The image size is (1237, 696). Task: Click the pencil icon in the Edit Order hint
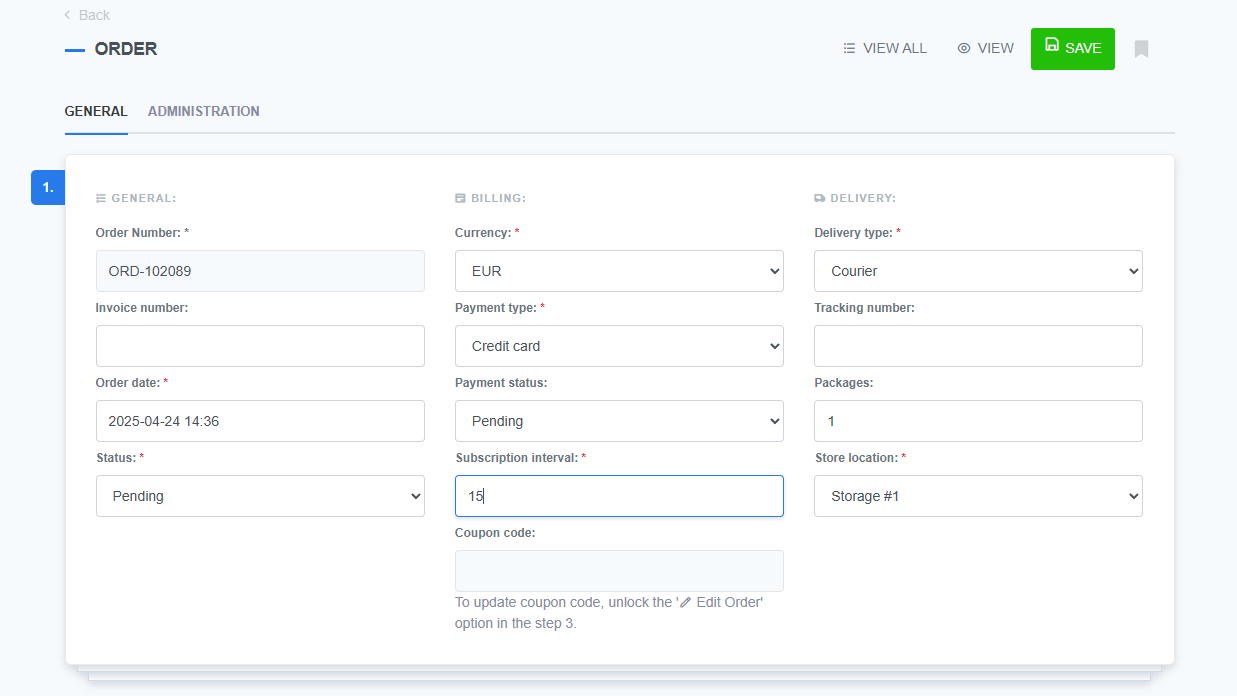click(x=683, y=602)
